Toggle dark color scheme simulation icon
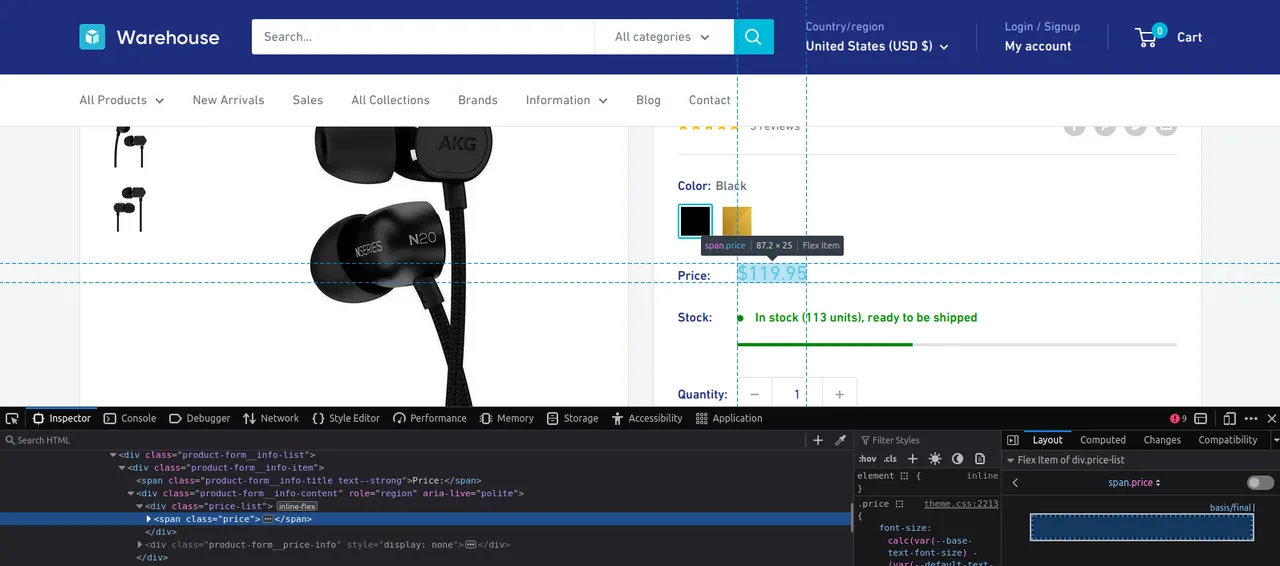The image size is (1280, 566). point(957,458)
